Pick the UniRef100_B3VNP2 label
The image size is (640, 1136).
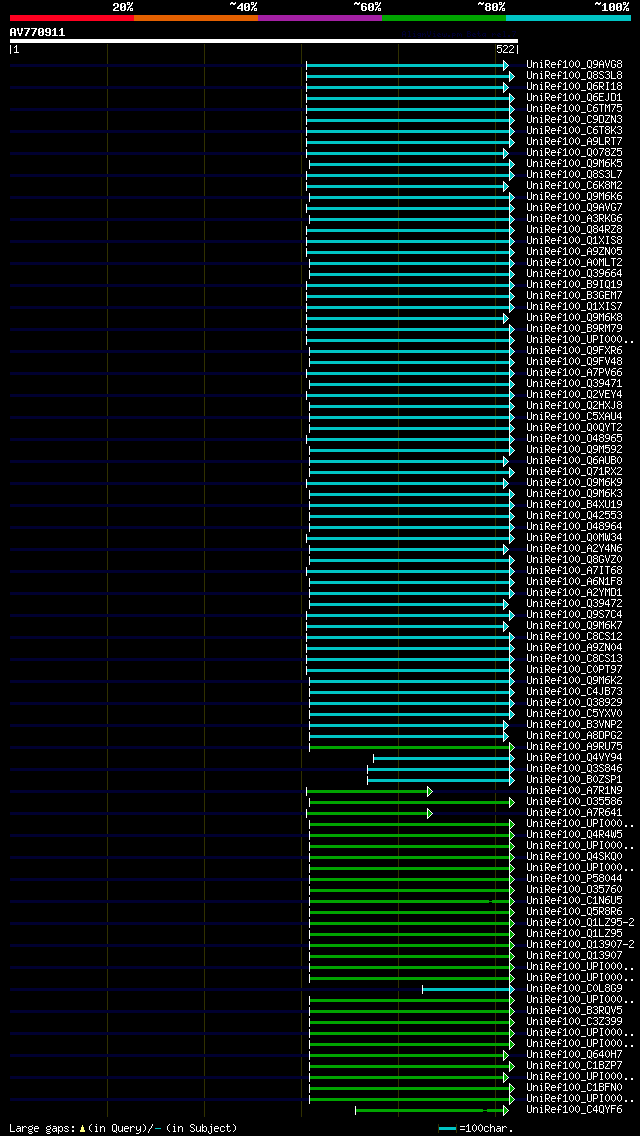coord(574,724)
